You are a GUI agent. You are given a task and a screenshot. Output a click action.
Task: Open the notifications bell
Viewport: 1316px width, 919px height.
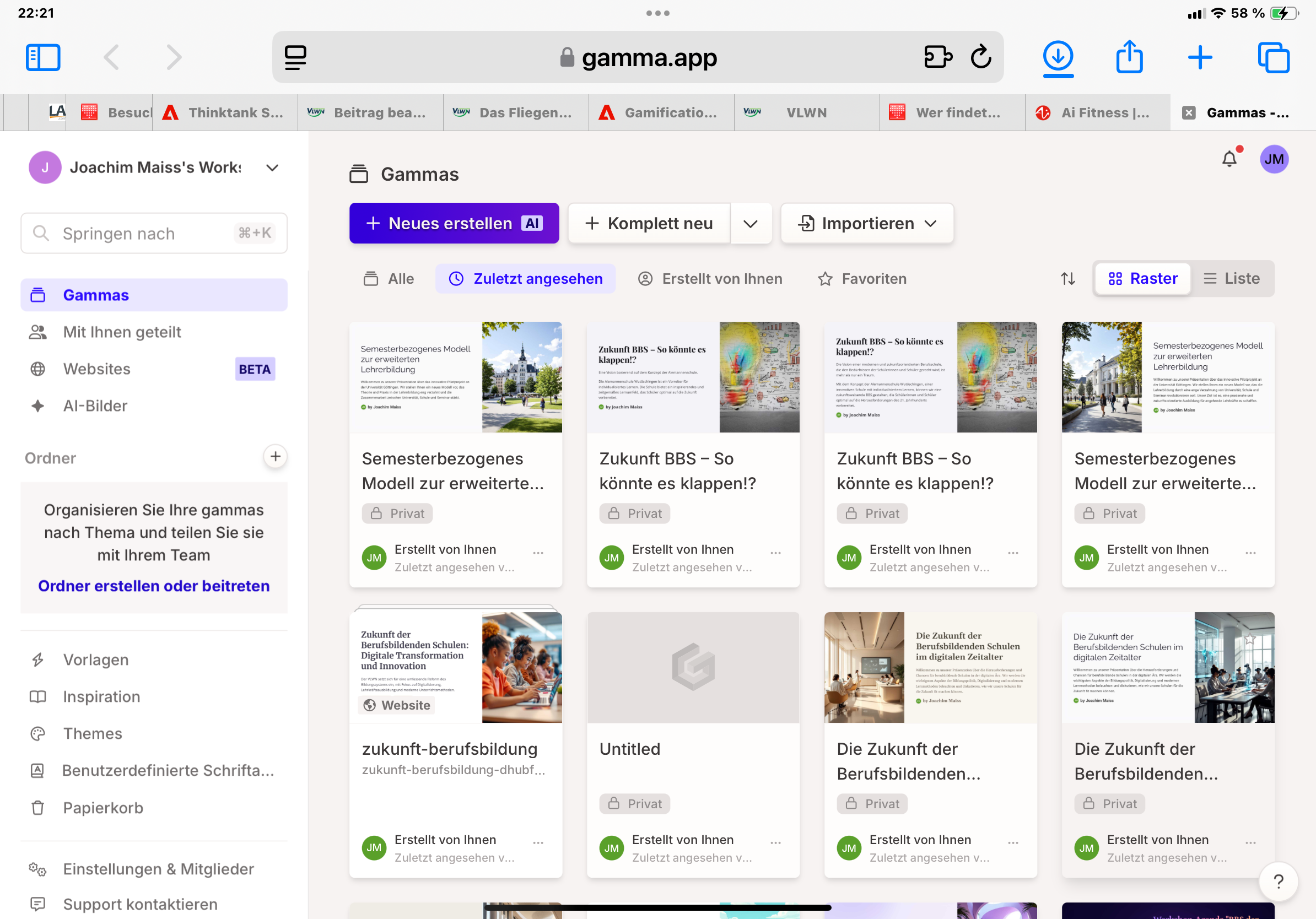coord(1228,159)
